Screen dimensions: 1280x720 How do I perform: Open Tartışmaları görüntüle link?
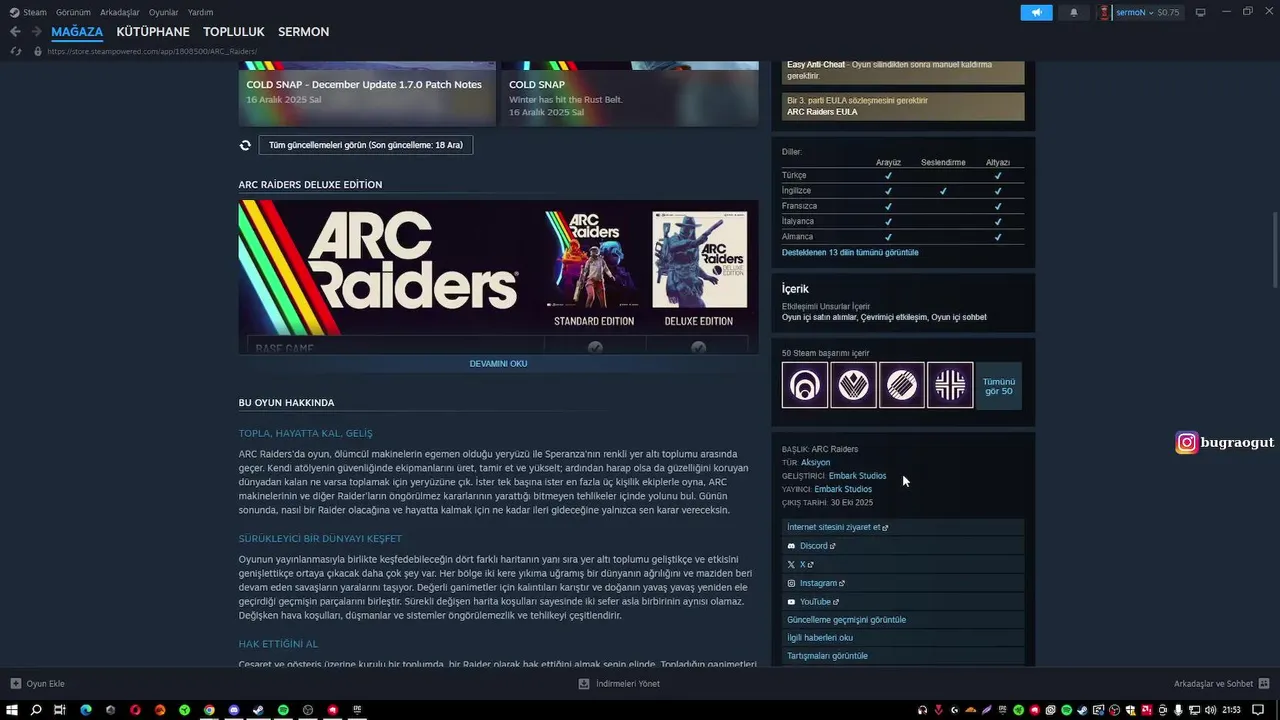click(x=903, y=656)
